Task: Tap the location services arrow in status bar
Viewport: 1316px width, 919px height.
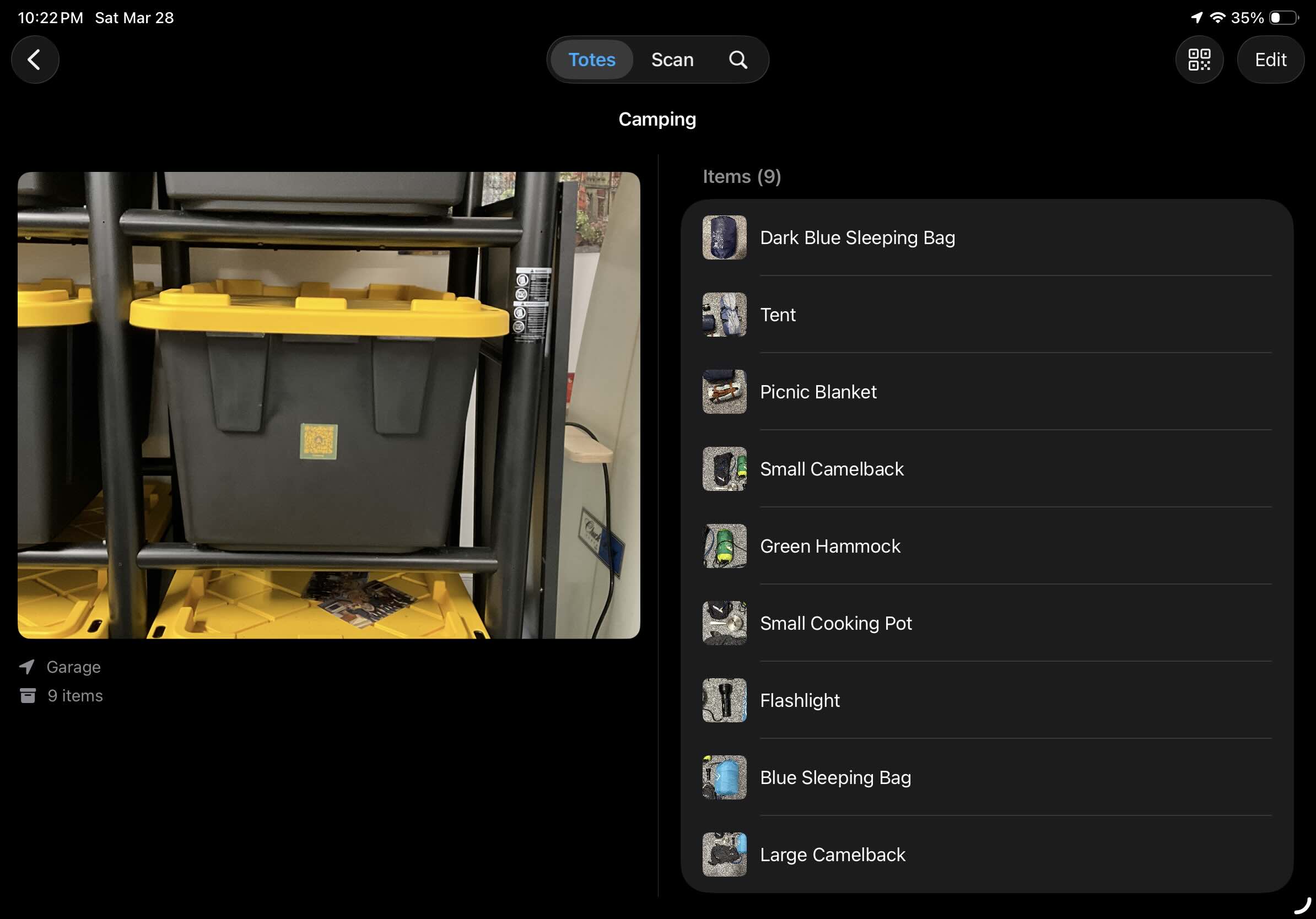Action: [x=1197, y=18]
